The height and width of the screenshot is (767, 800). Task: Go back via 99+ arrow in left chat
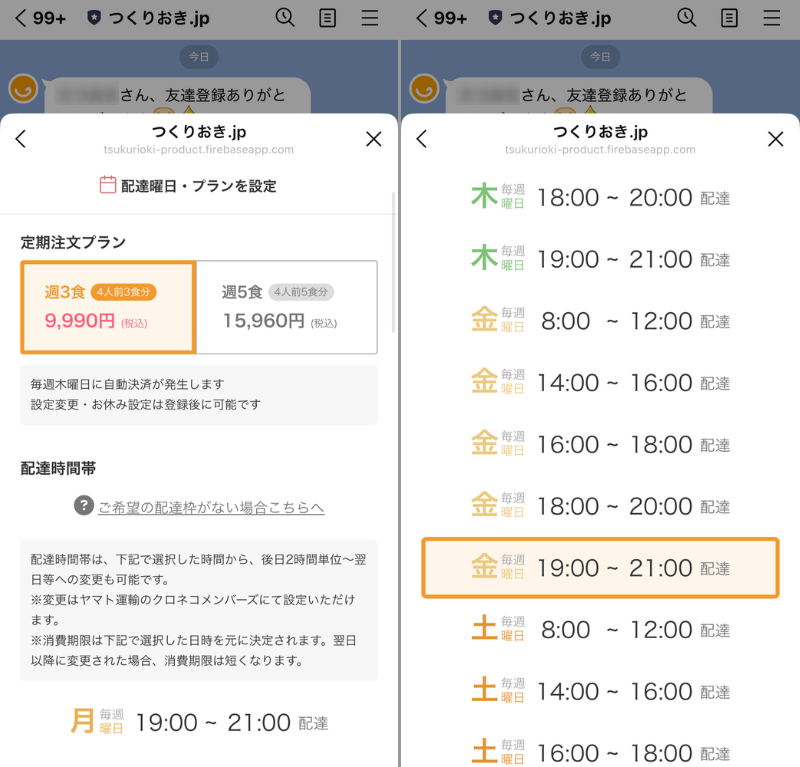point(40,18)
